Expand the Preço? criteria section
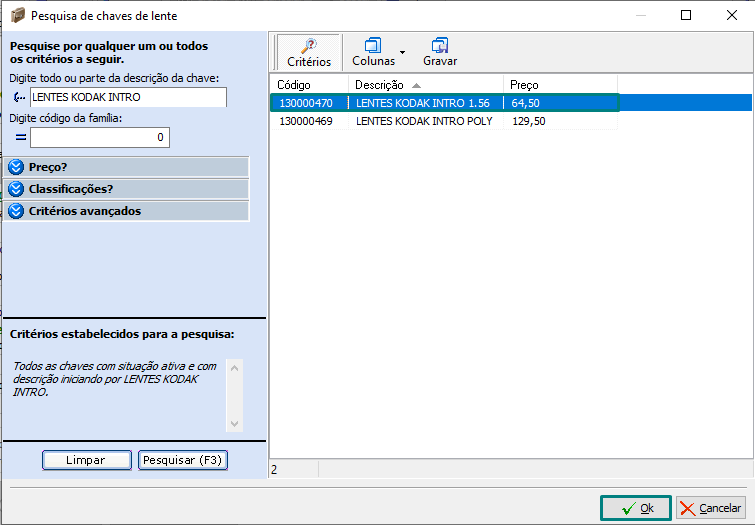 [127, 167]
